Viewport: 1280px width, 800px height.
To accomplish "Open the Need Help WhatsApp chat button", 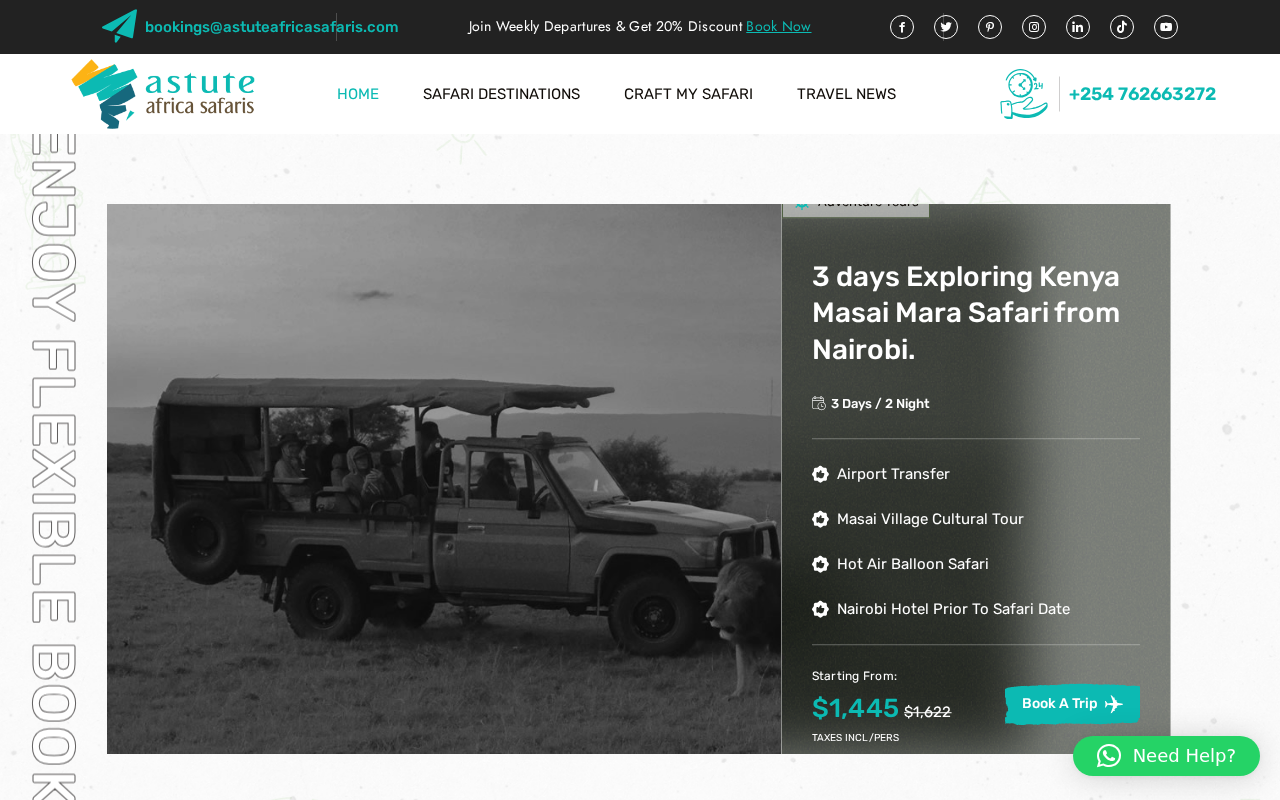I will tap(1166, 756).
